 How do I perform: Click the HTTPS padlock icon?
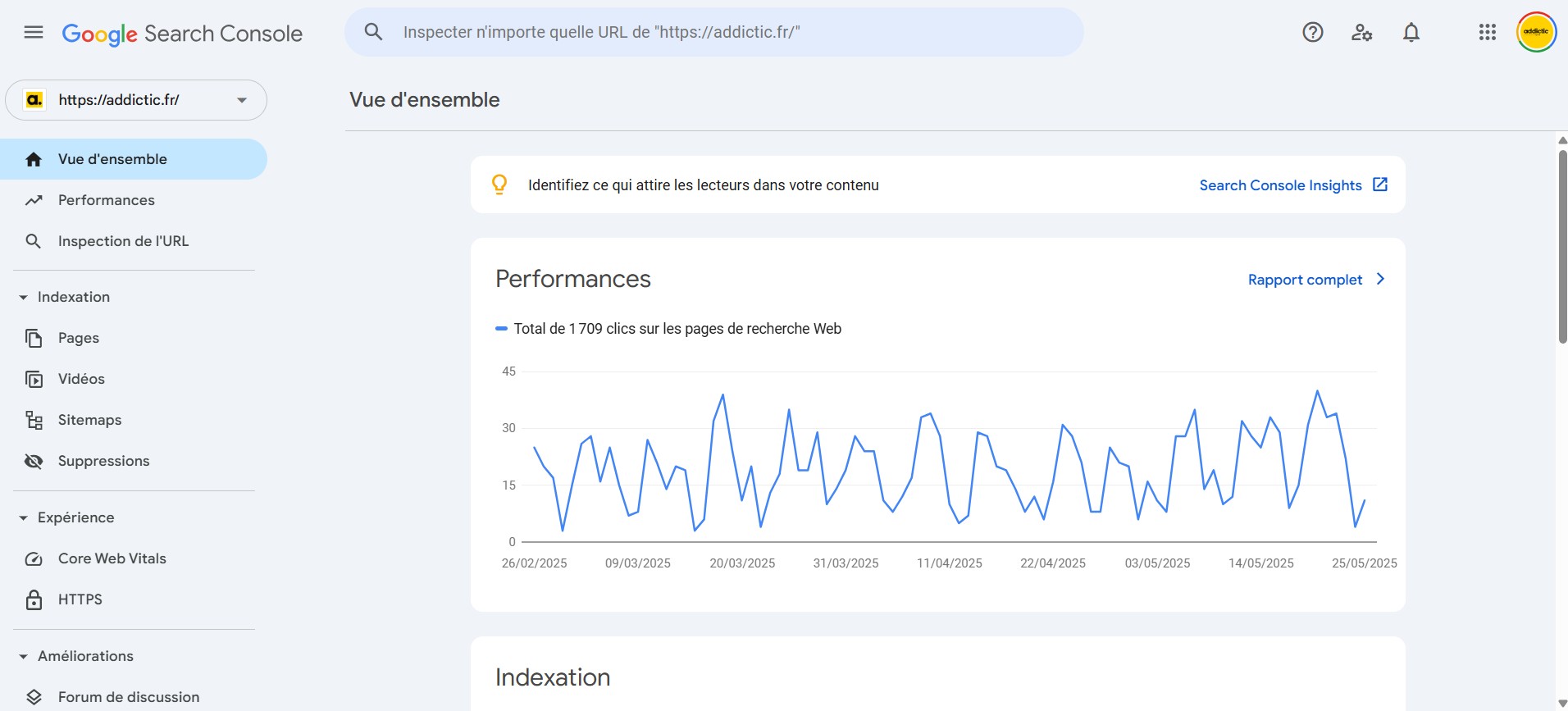34,599
